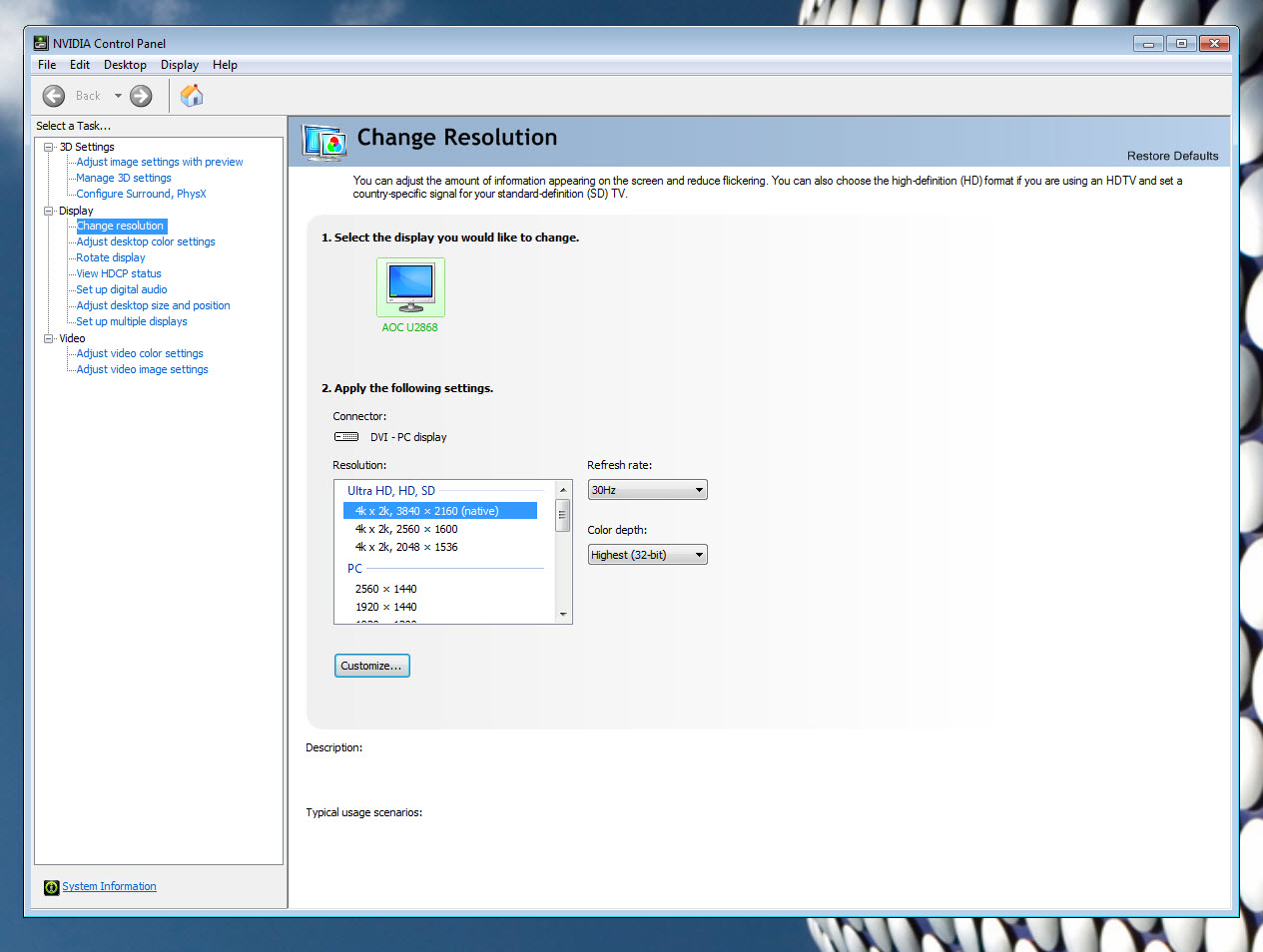Open the Color depth dropdown
Viewport: 1263px width, 952px height.
pyautogui.click(x=647, y=555)
